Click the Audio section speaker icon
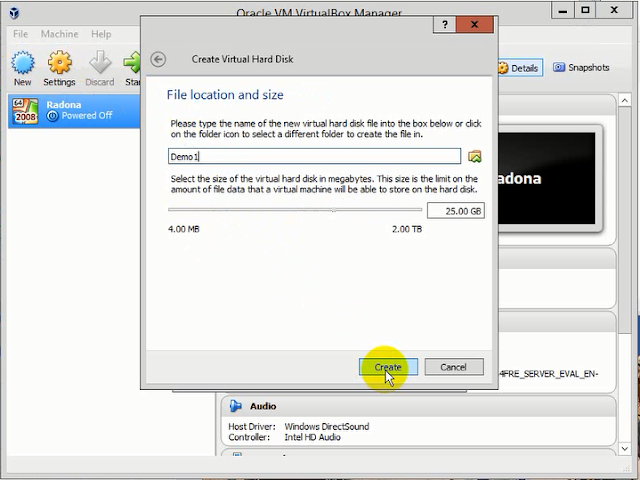The height and width of the screenshot is (480, 640). (236, 406)
